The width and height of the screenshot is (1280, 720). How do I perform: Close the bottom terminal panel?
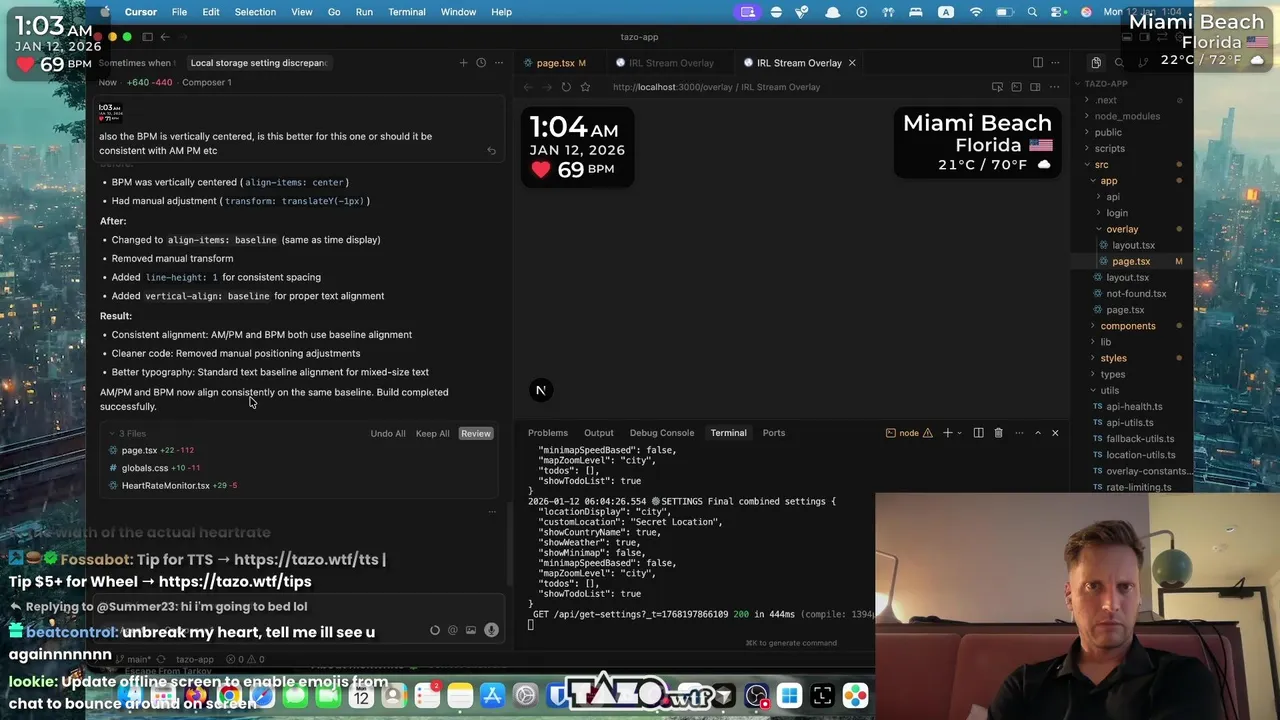tap(1055, 433)
